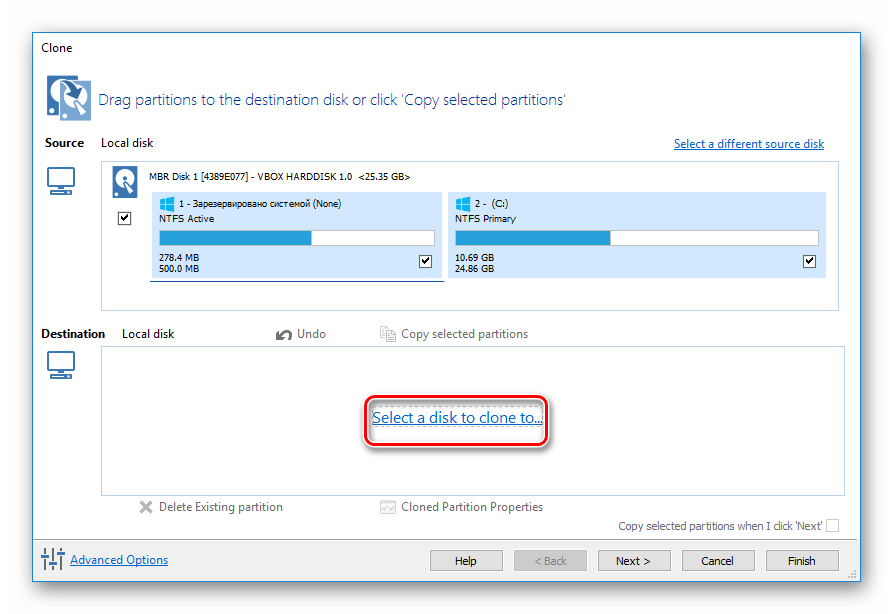This screenshot has height=614, width=893.
Task: Click the MBR Disk 1 hard drive icon
Action: click(125, 180)
